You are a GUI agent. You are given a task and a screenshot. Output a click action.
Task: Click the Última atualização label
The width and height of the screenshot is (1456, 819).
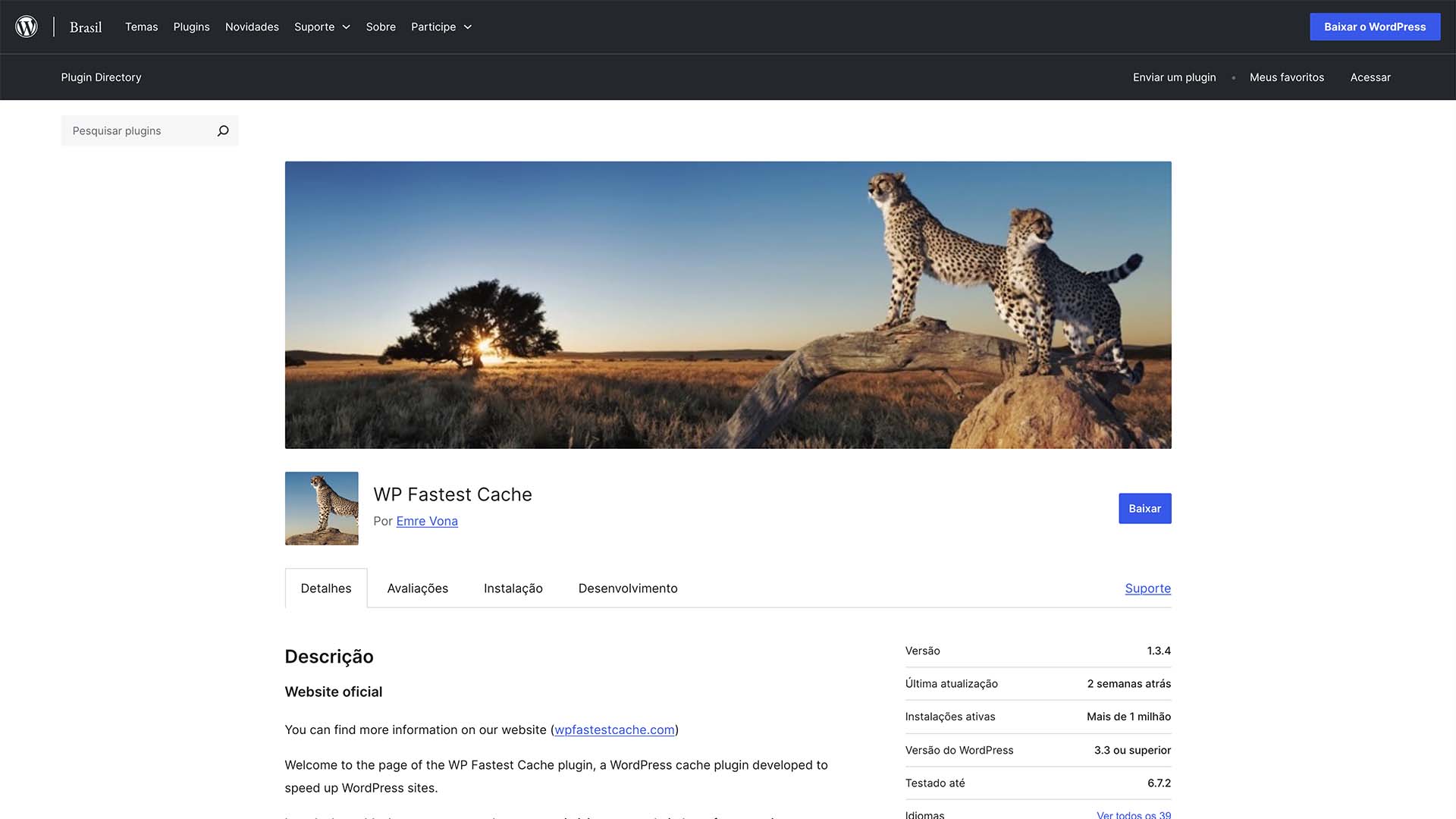951,683
